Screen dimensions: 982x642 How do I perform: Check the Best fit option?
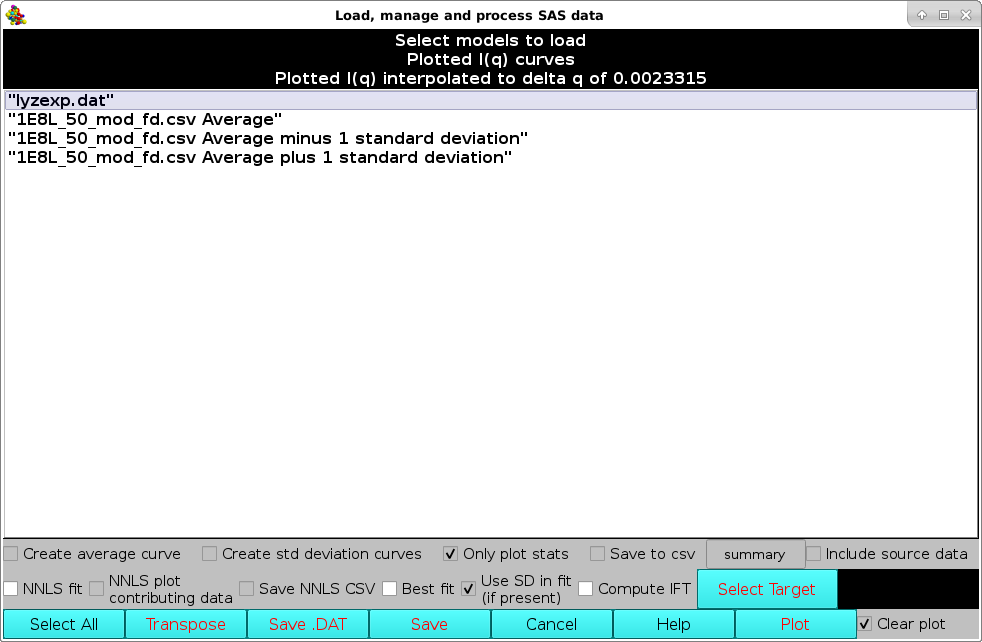pyautogui.click(x=390, y=589)
